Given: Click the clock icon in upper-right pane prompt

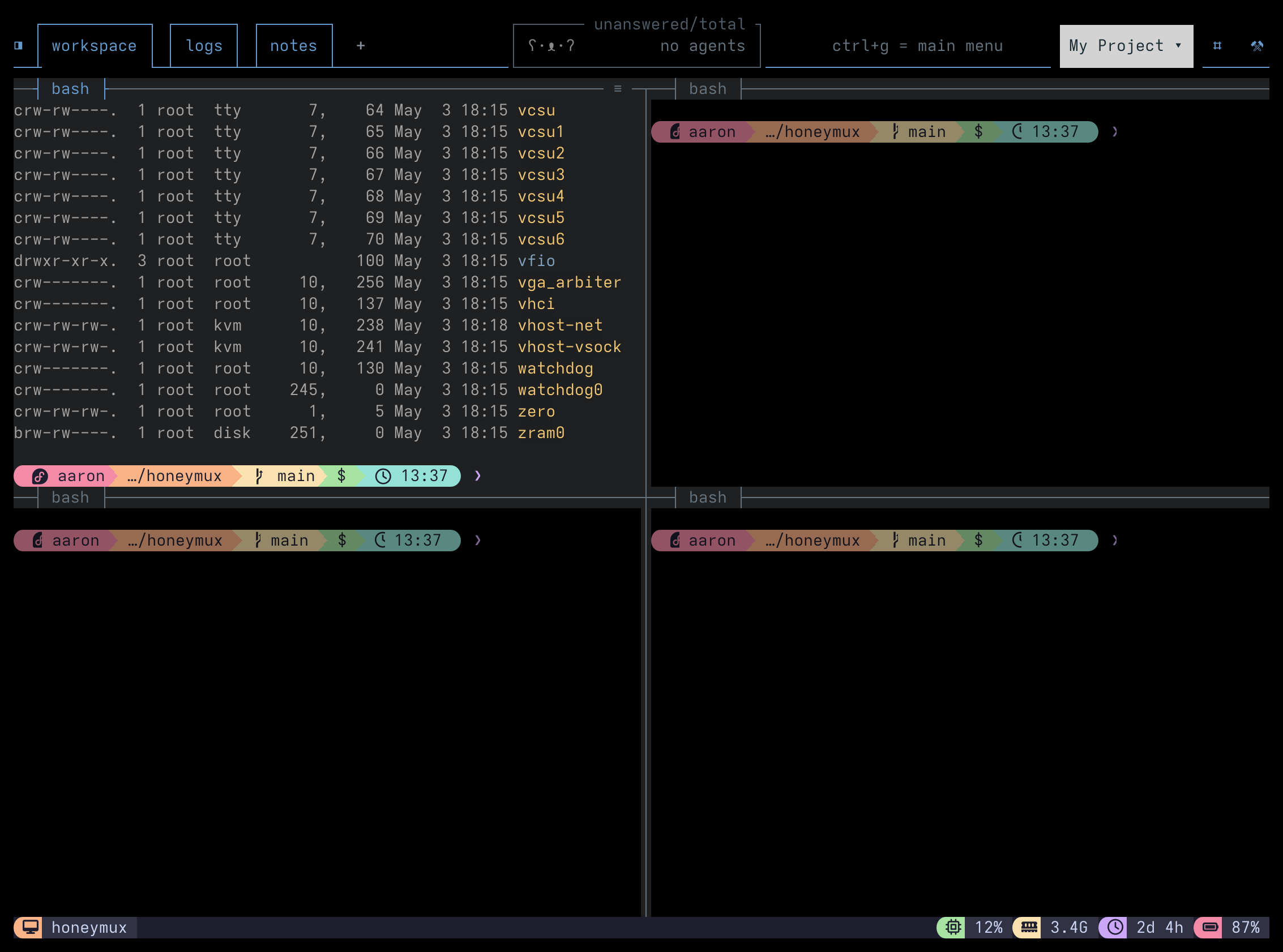Looking at the screenshot, I should (1017, 132).
